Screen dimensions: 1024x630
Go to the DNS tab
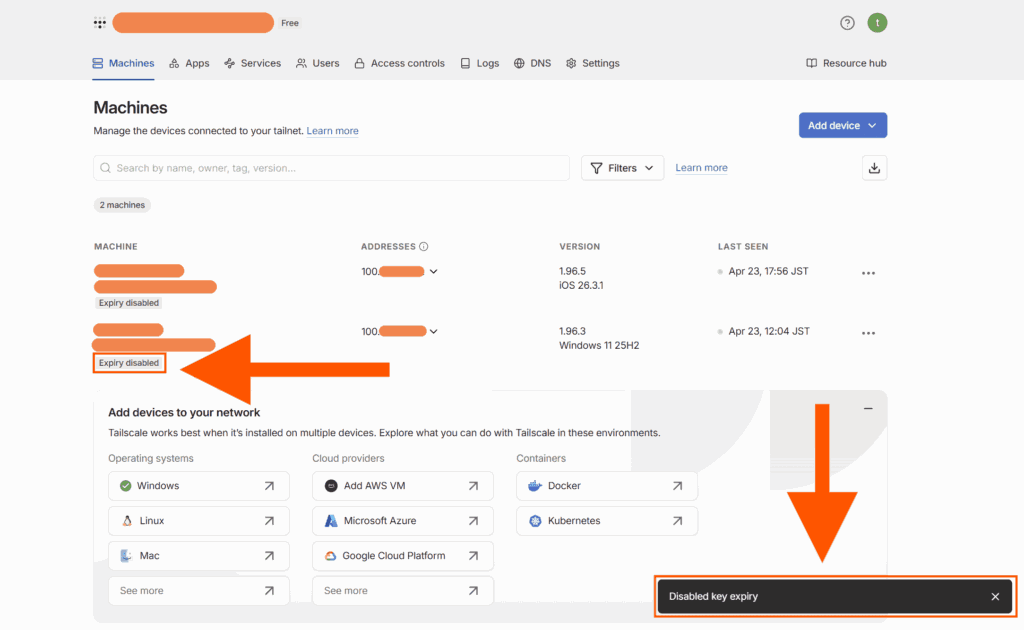click(532, 63)
